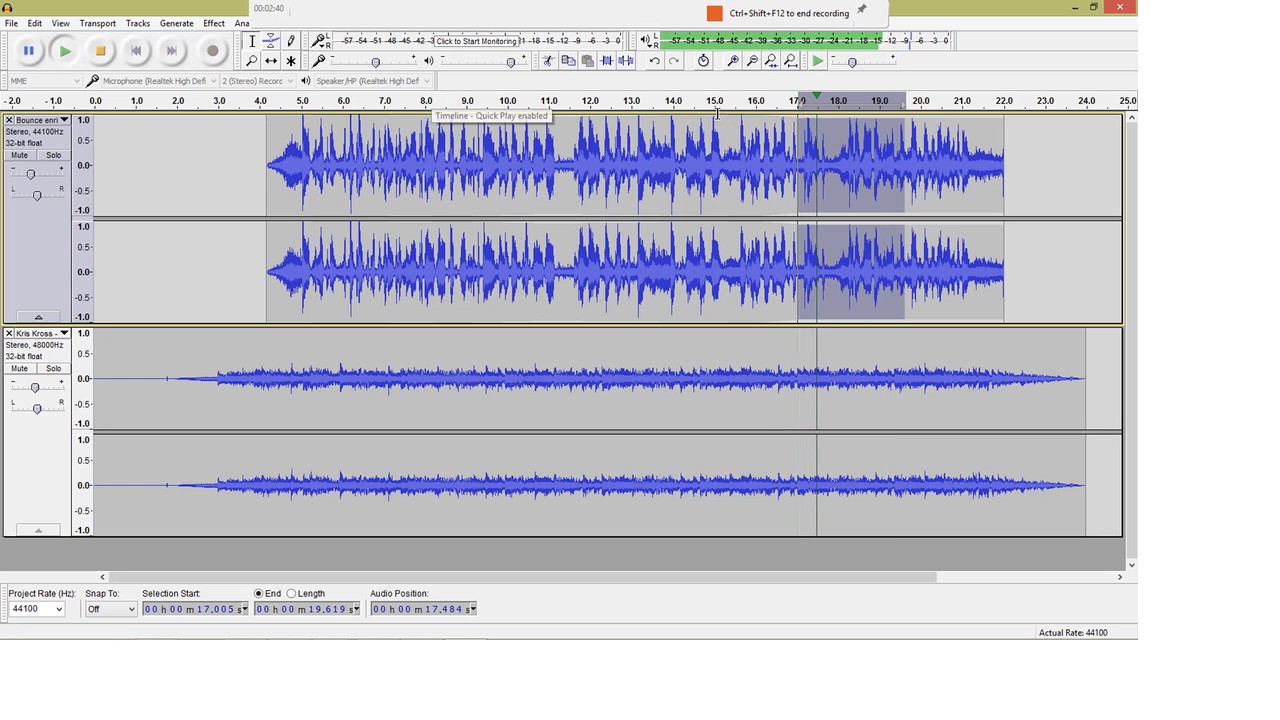This screenshot has height=720, width=1280.
Task: Adjust the Kris Kross track pan slider
Action: tap(37, 408)
